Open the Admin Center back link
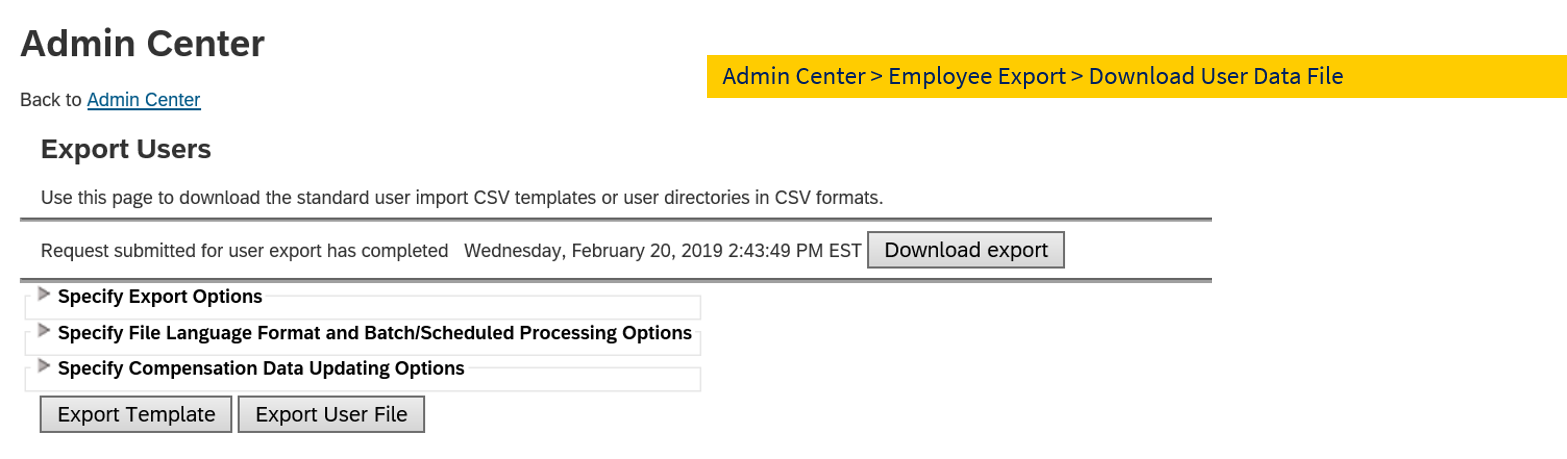Viewport: 1567px width, 459px height. coord(144,100)
